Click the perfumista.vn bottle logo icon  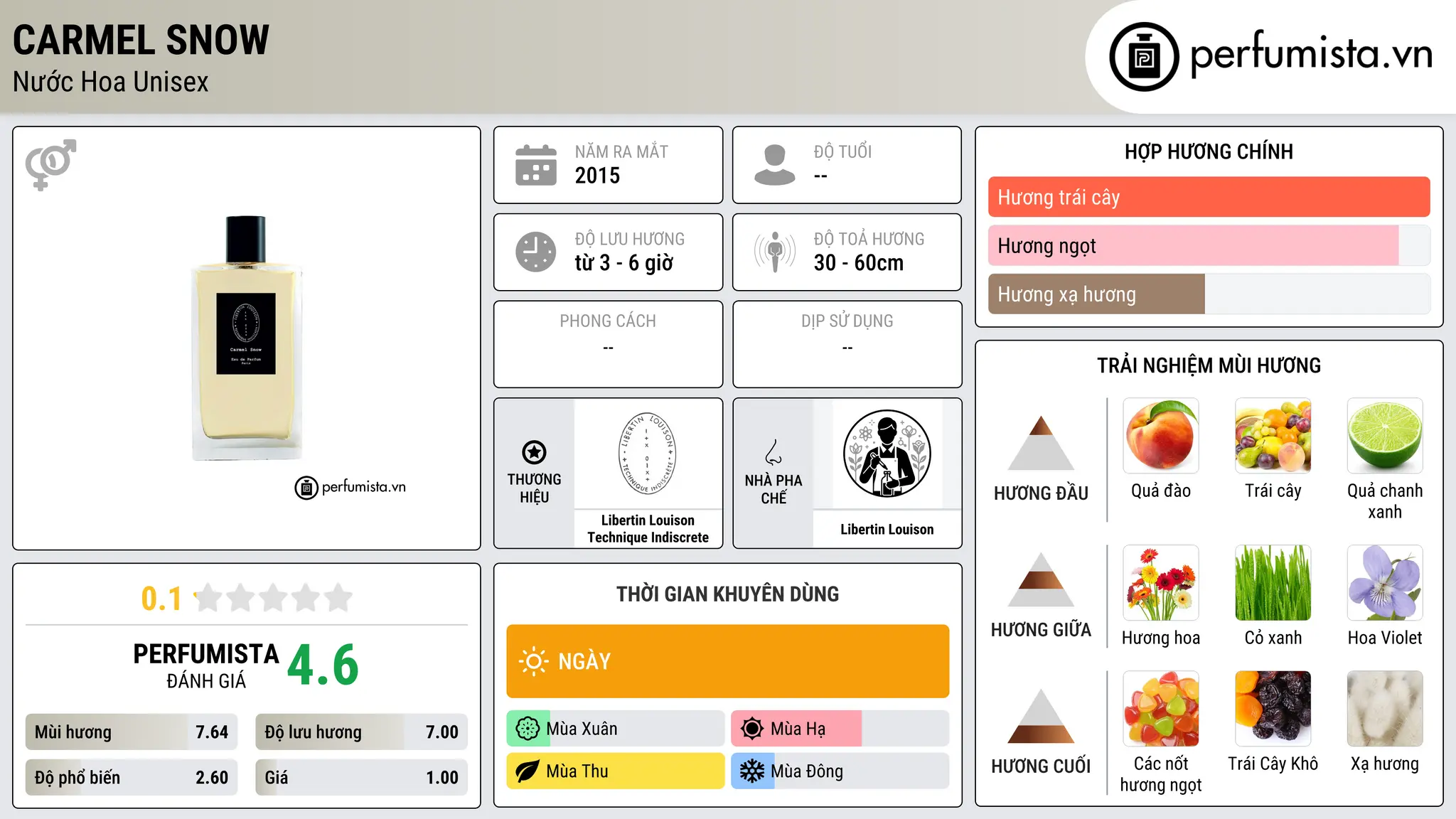1144,57
